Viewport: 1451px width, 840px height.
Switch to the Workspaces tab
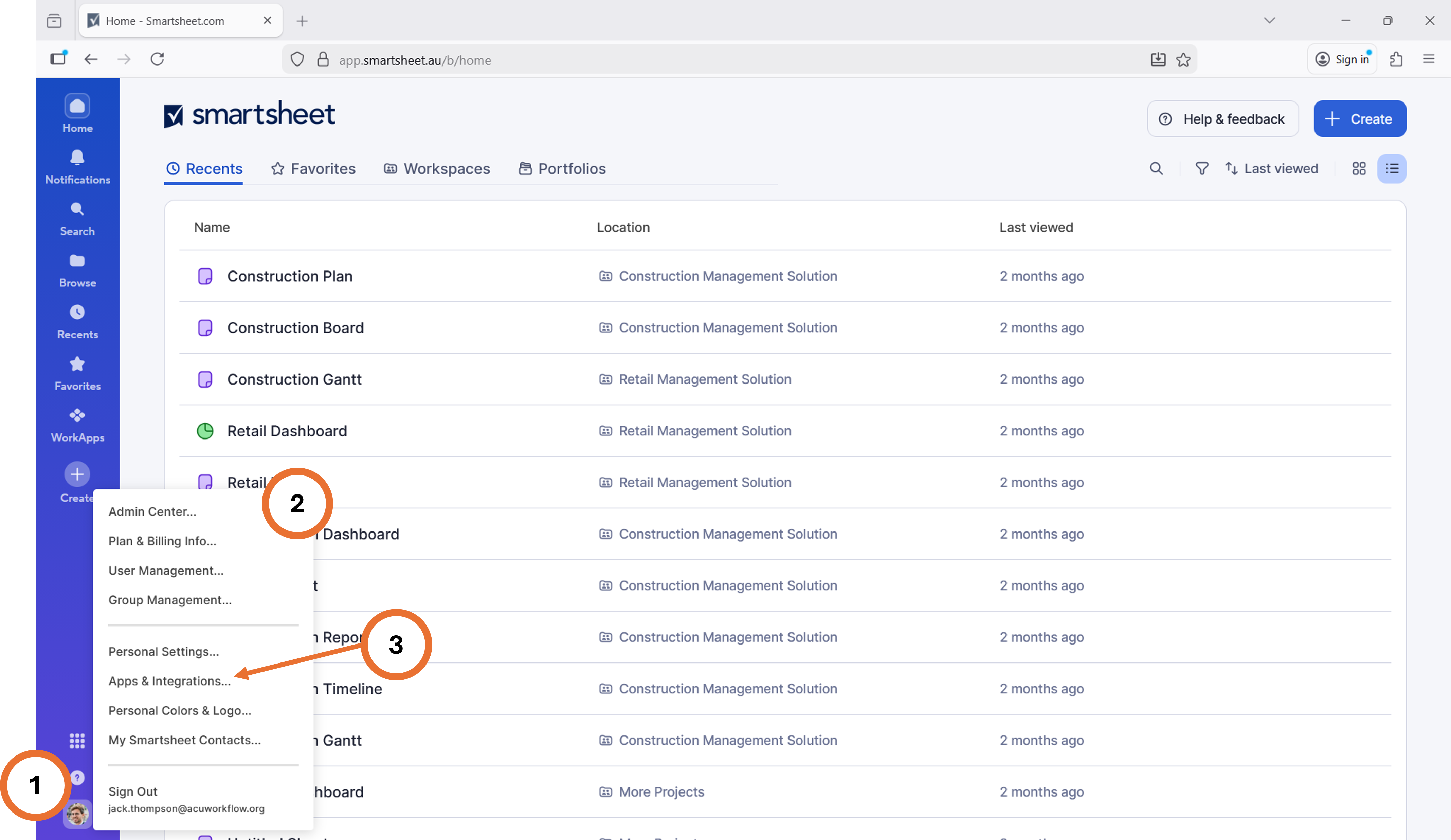437,169
